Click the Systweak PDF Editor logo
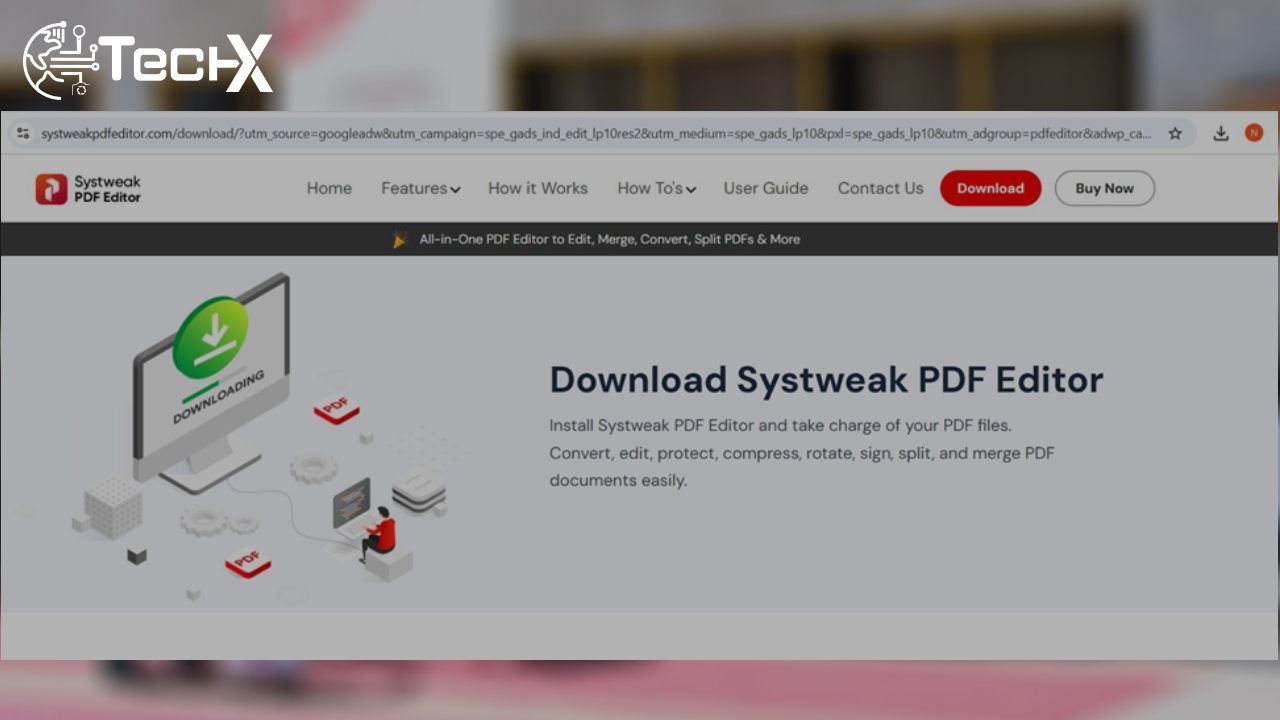The width and height of the screenshot is (1280, 720). pyautogui.click(x=88, y=189)
